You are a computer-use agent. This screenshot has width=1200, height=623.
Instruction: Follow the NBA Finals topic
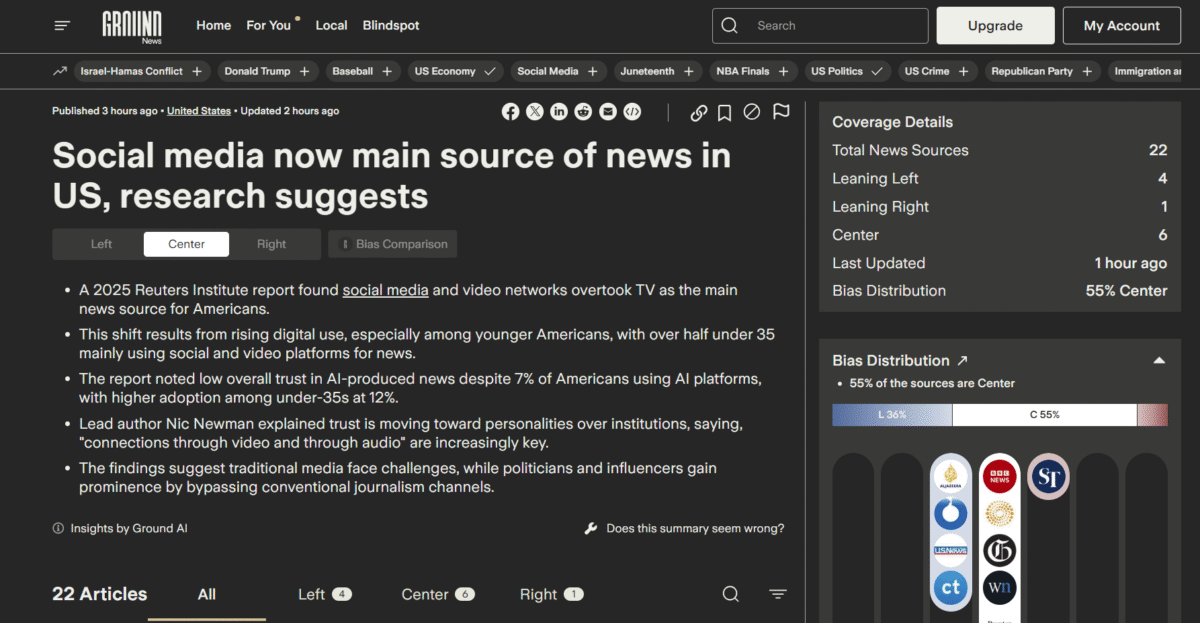tap(784, 71)
